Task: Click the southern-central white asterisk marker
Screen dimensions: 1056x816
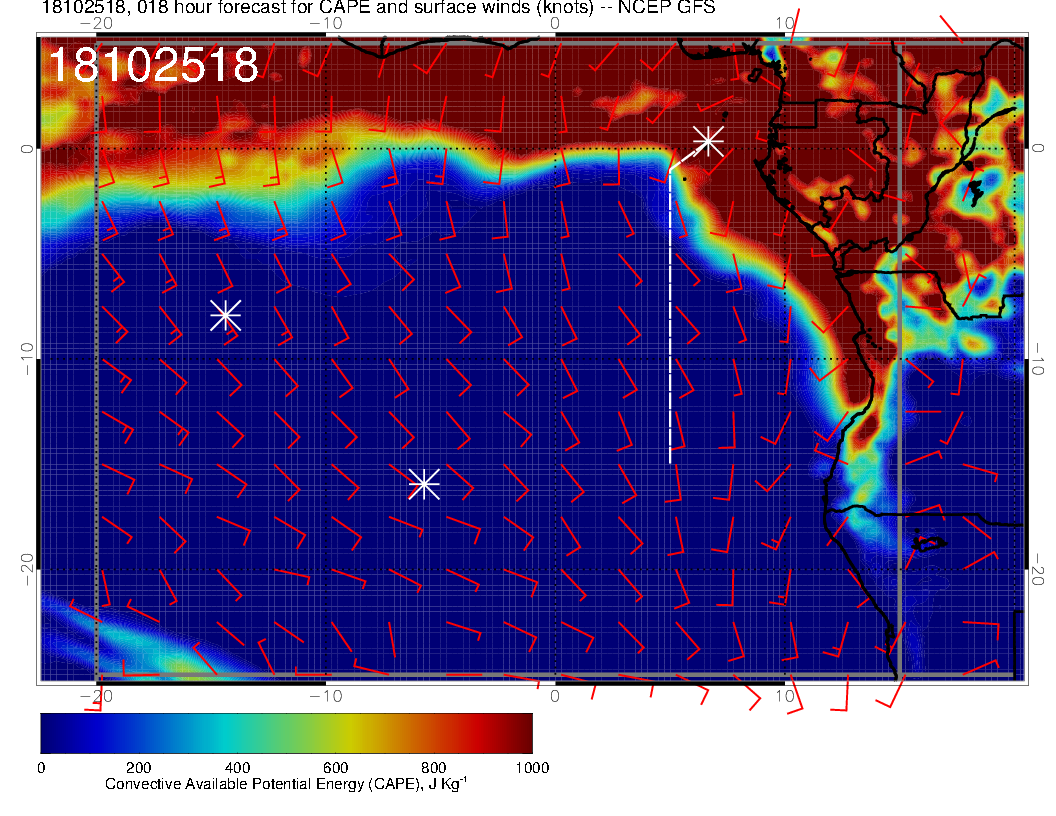Action: tap(423, 484)
